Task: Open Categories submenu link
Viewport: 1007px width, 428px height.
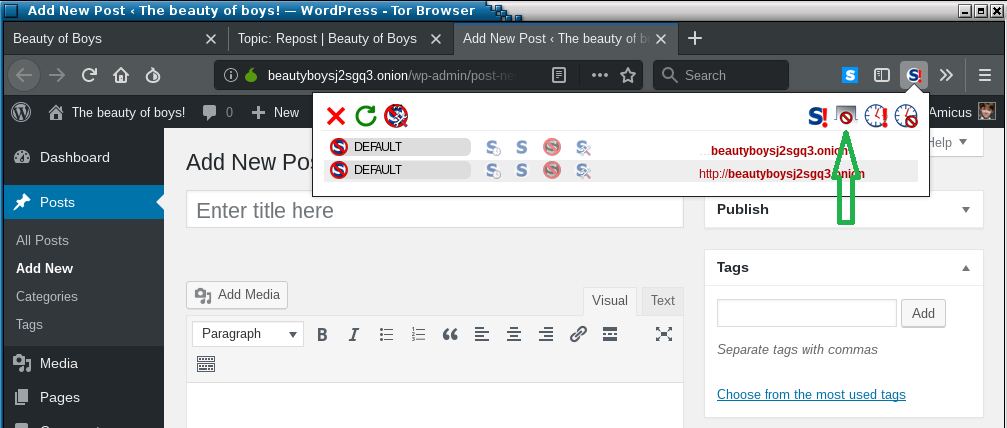Action: coord(47,296)
